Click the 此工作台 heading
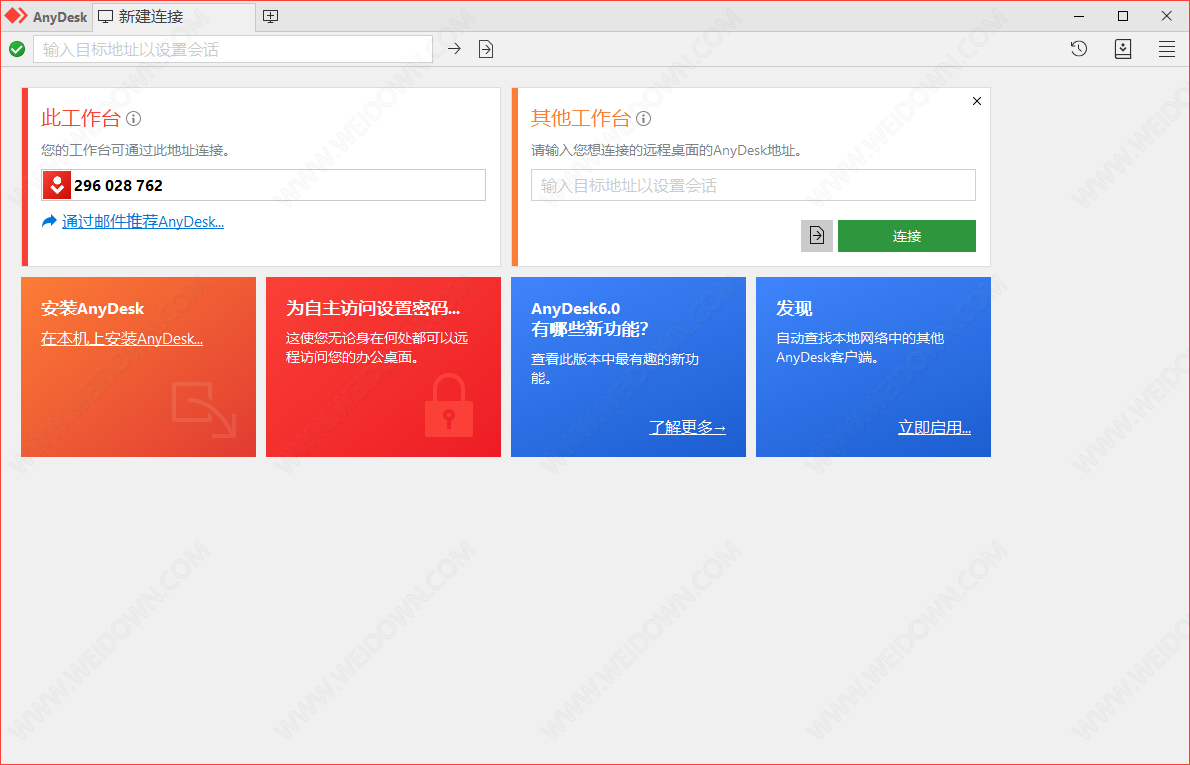The width and height of the screenshot is (1190, 765). tap(80, 118)
